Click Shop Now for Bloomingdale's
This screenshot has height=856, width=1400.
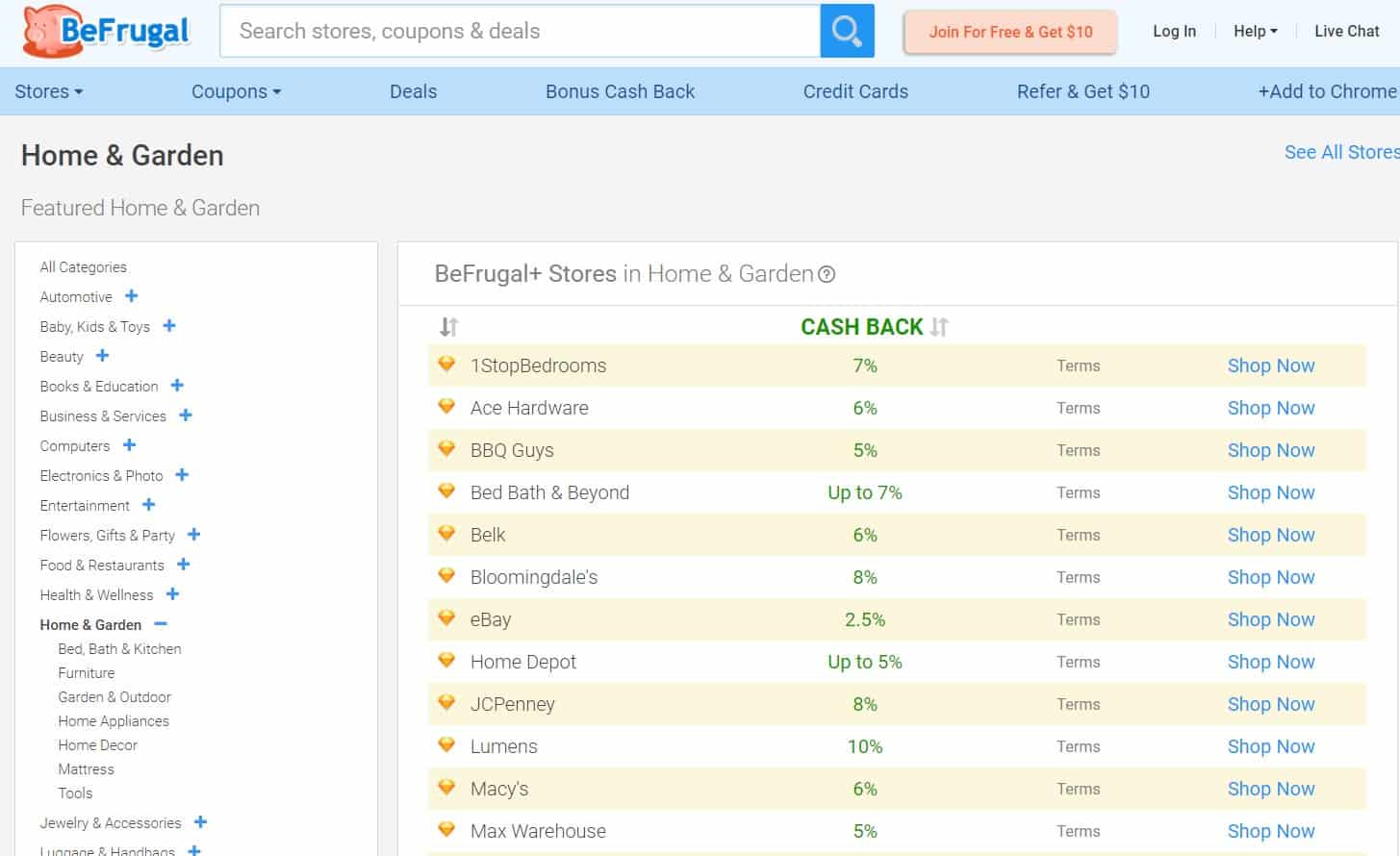(x=1271, y=577)
